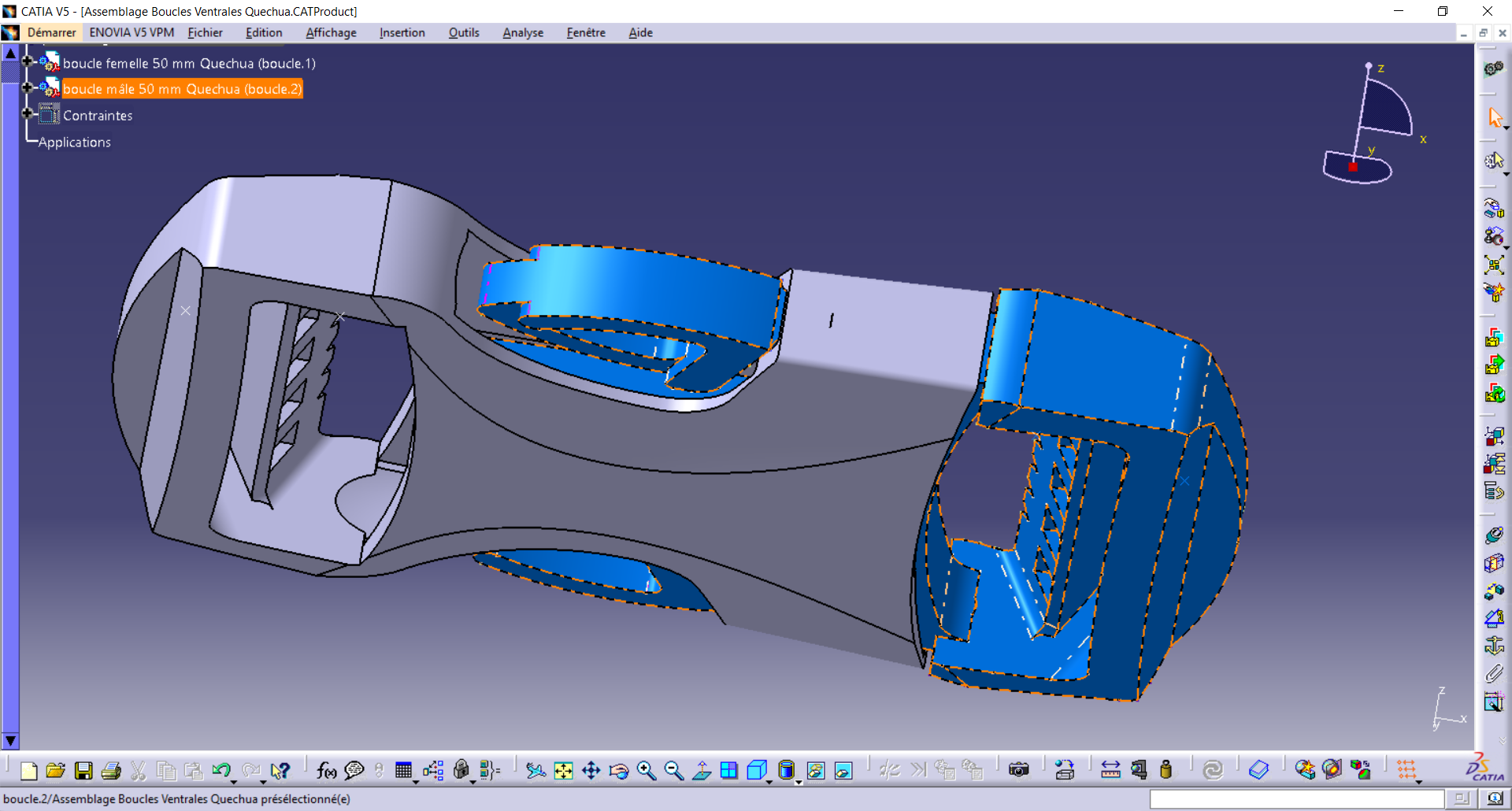Toggle the Fly mode airplane icon
Viewport: 1512px width, 811px height.
(x=535, y=771)
